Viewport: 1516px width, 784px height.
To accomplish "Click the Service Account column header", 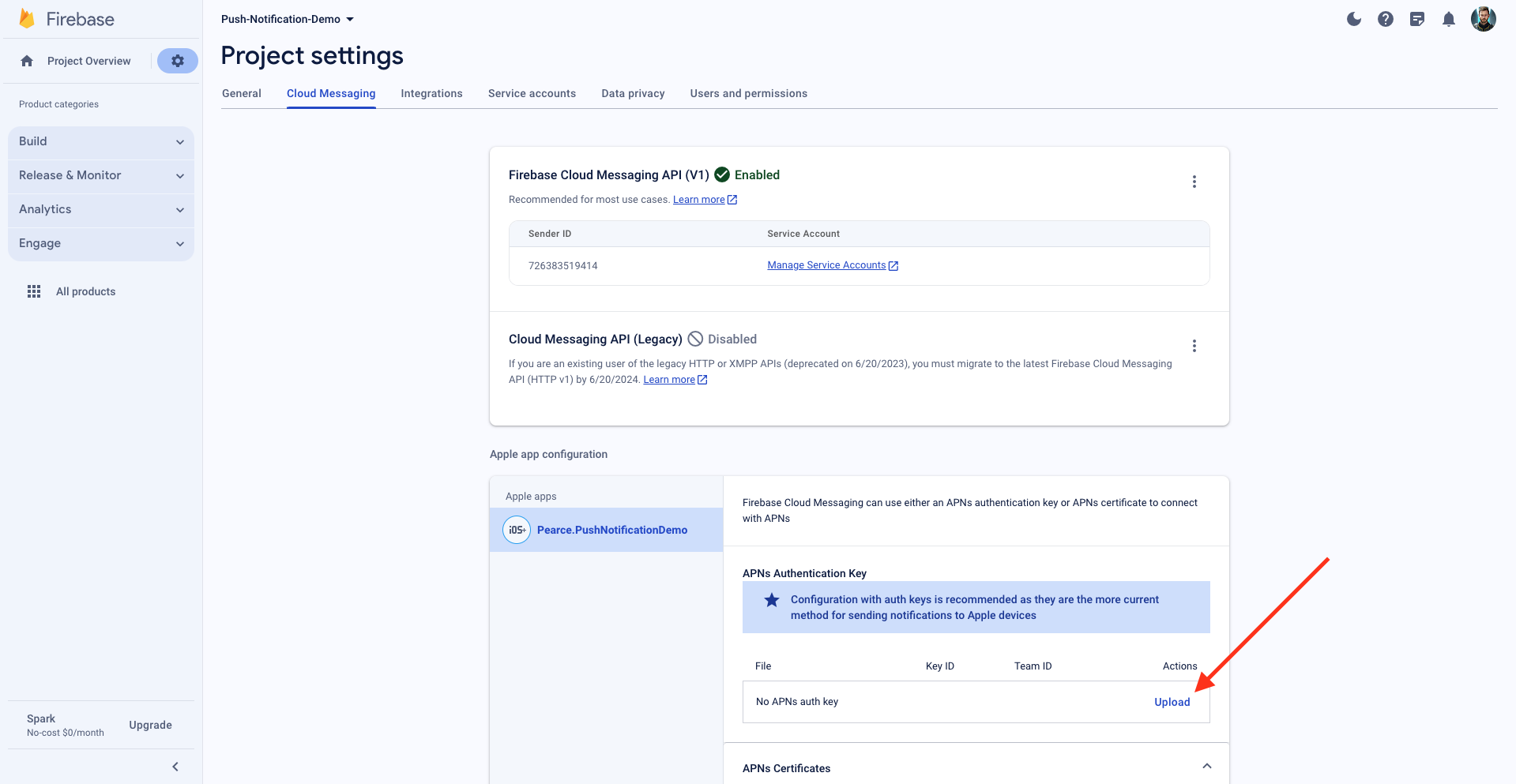I will pos(803,234).
